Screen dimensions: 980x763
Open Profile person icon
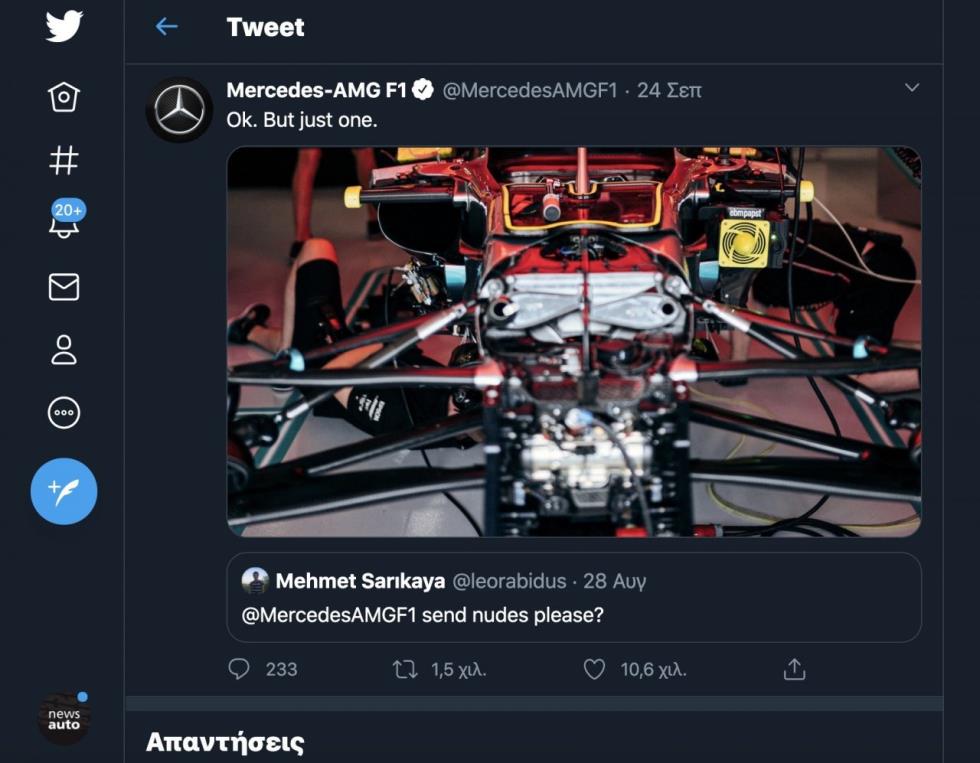click(x=64, y=350)
